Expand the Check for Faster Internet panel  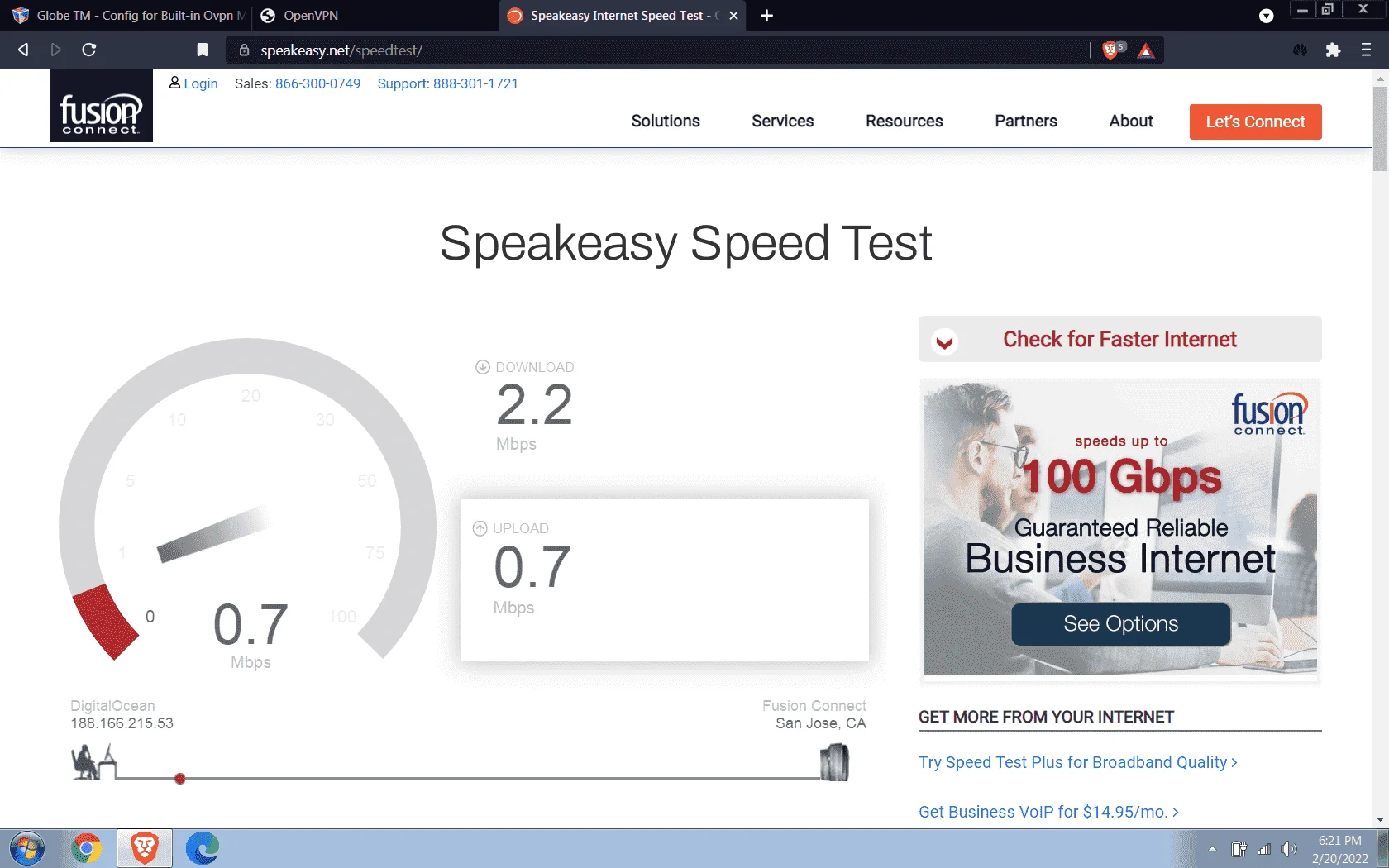click(1120, 339)
